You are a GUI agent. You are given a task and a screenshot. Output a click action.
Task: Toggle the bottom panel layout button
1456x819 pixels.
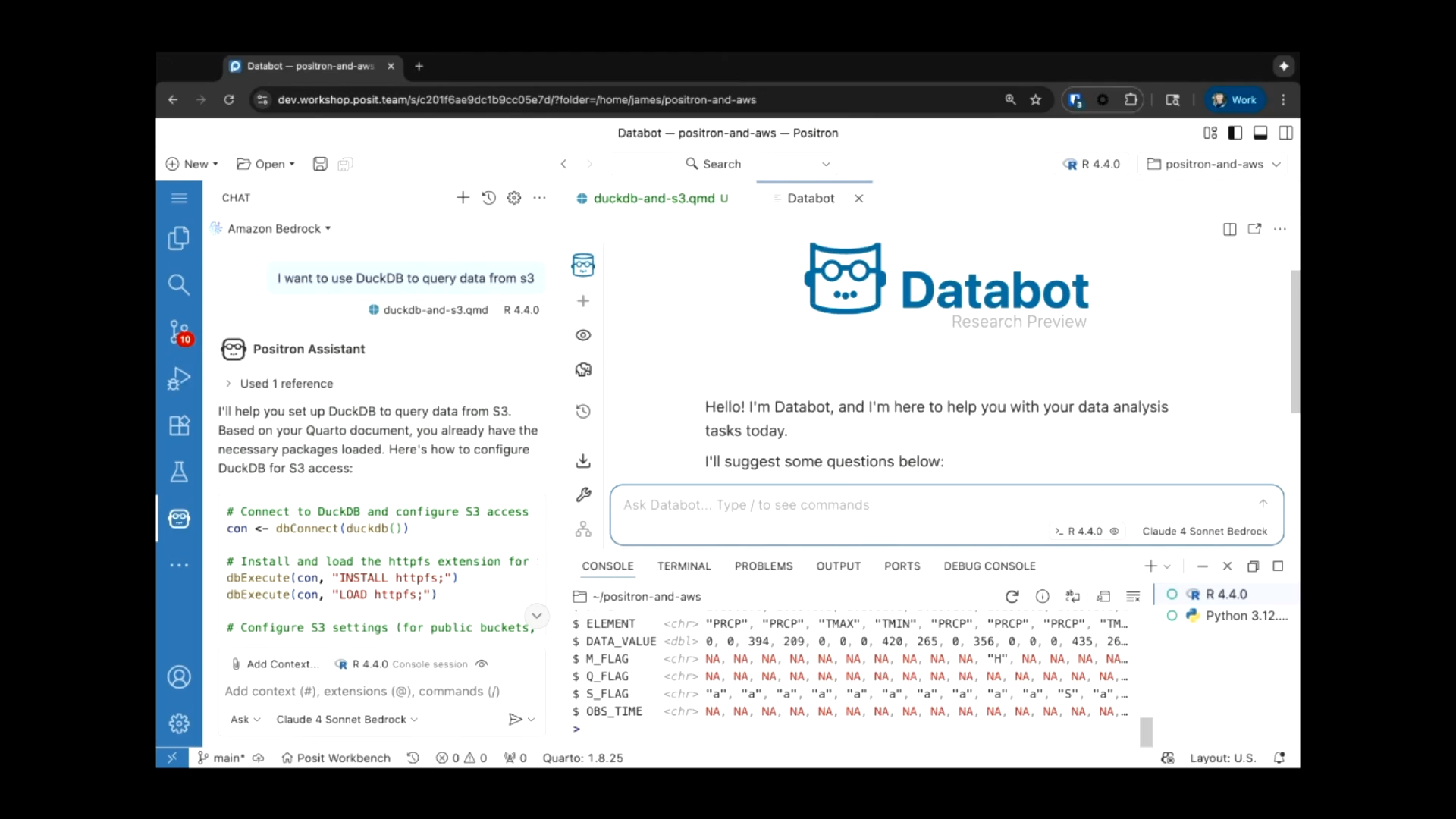[x=1260, y=133]
